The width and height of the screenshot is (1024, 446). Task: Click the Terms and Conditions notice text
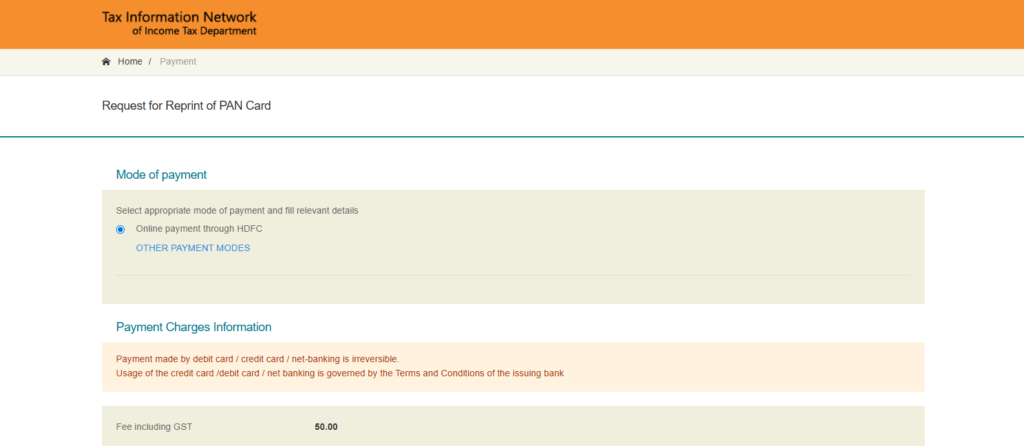[340, 373]
